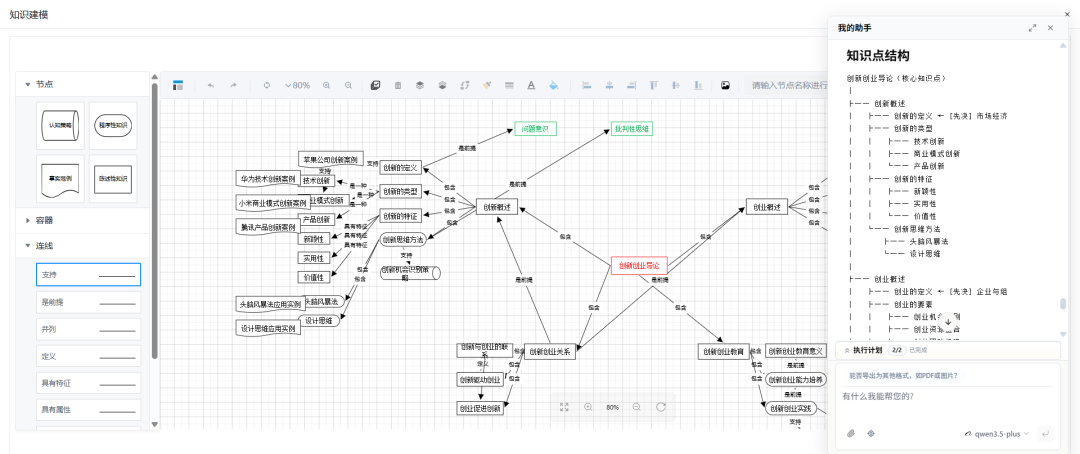Send message with the enter arrow button
Screen dimensions: 1080x454
1046,433
